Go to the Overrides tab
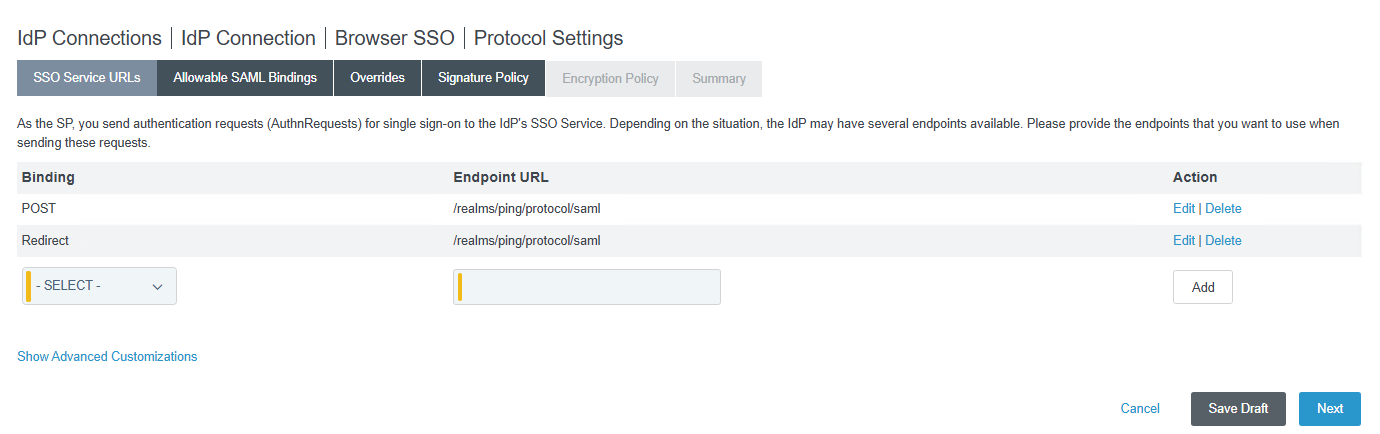 [x=377, y=78]
